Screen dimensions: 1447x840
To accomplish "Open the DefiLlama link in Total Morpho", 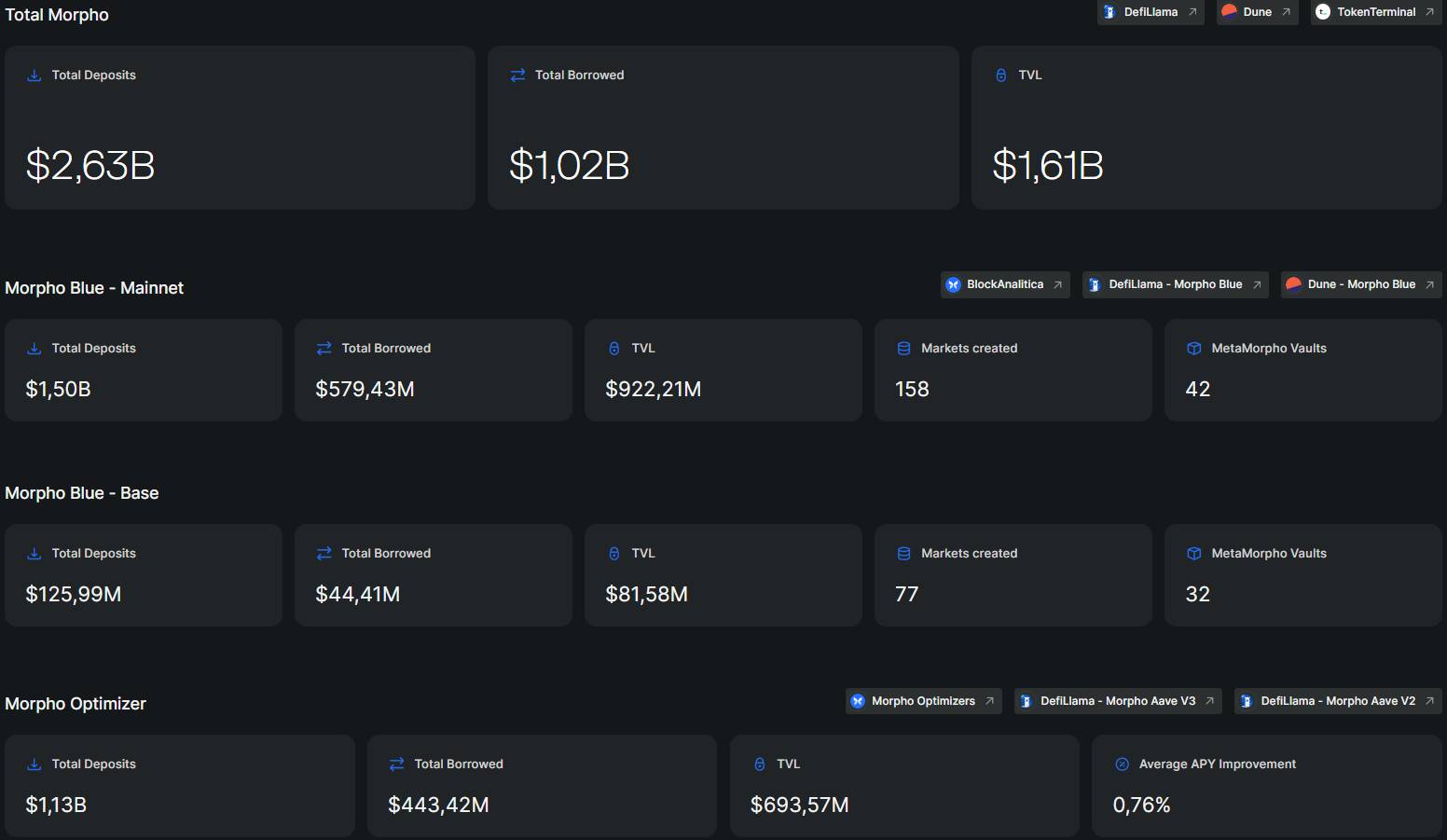I will pyautogui.click(x=1151, y=12).
